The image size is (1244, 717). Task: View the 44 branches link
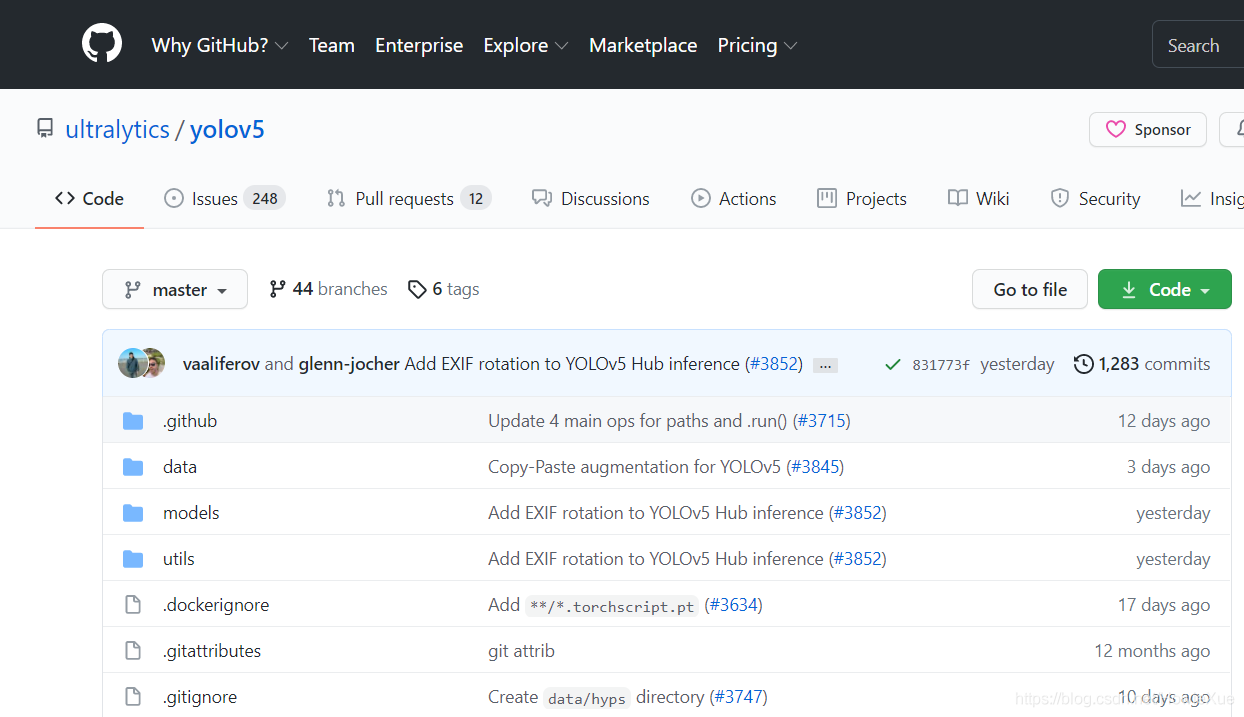pos(329,289)
